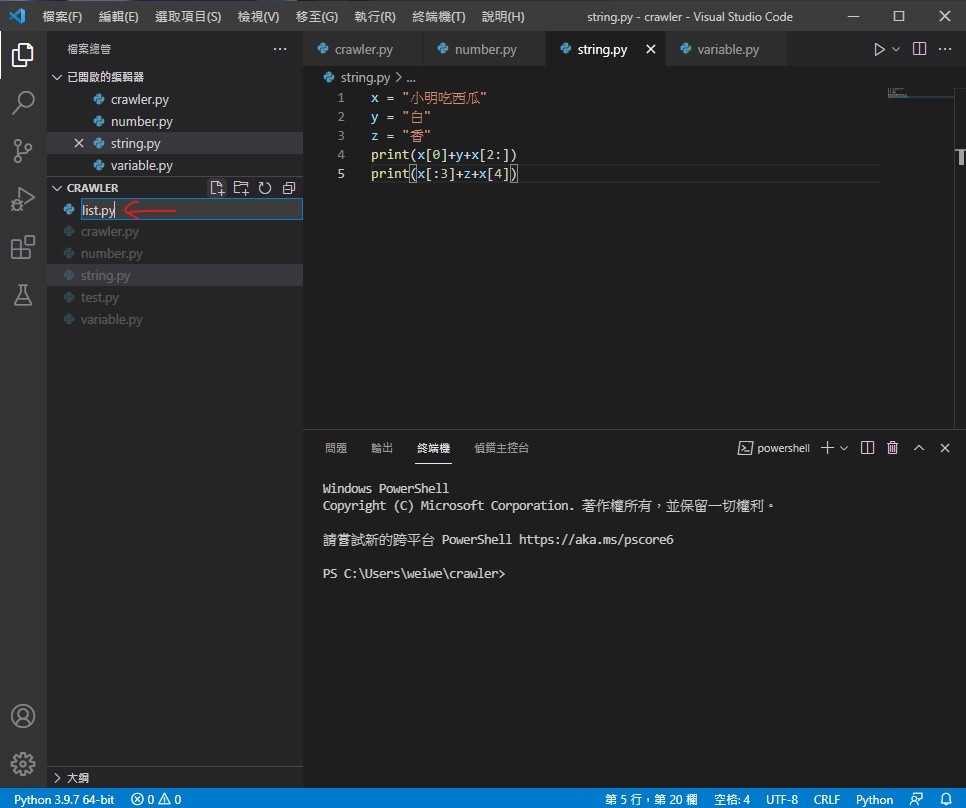Refresh the CRAWLER explorer
The image size is (966, 808).
[265, 188]
